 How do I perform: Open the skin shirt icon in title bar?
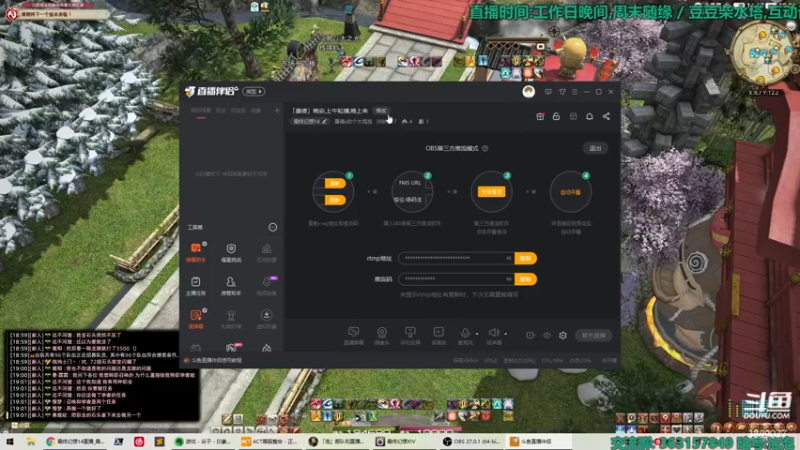point(562,92)
